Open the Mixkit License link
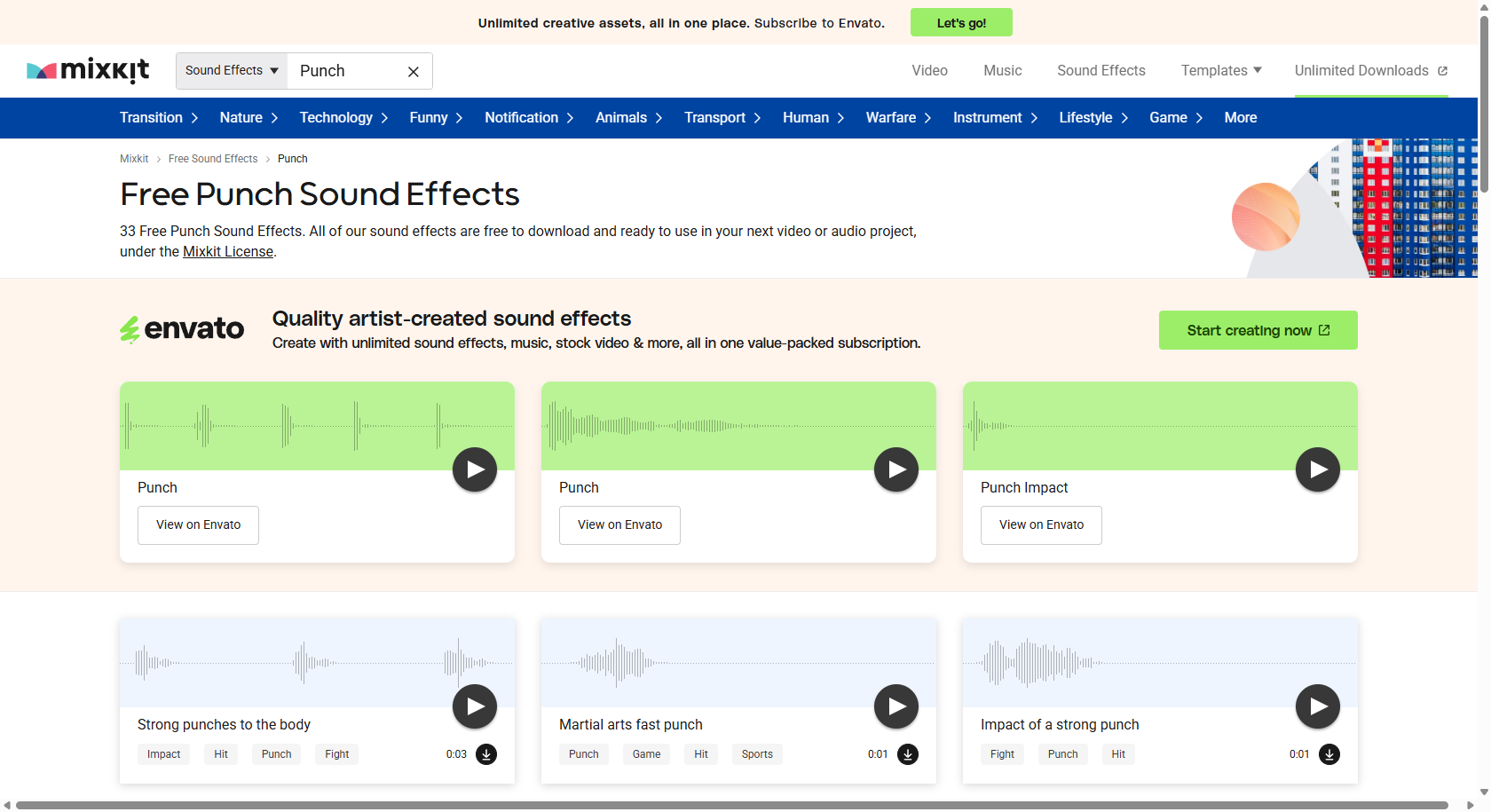Screen dimensions: 1491x812 [x=227, y=251]
